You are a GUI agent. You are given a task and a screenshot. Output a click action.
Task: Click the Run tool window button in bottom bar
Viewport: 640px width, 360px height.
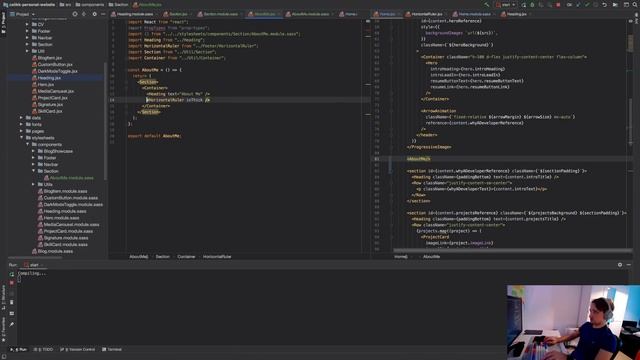18,349
